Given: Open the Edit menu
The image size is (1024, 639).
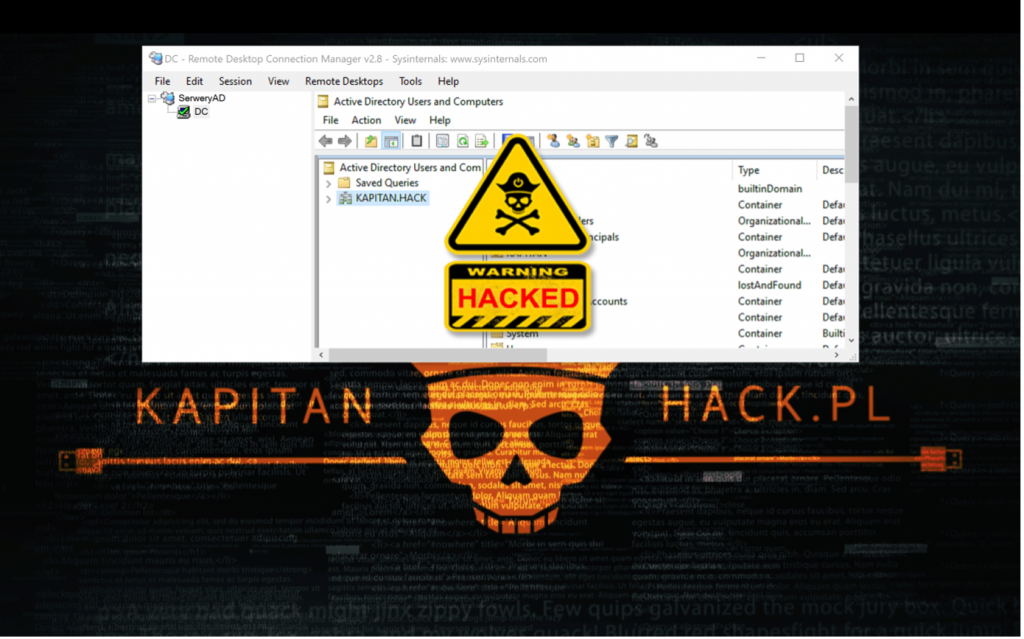Looking at the screenshot, I should 195,82.
